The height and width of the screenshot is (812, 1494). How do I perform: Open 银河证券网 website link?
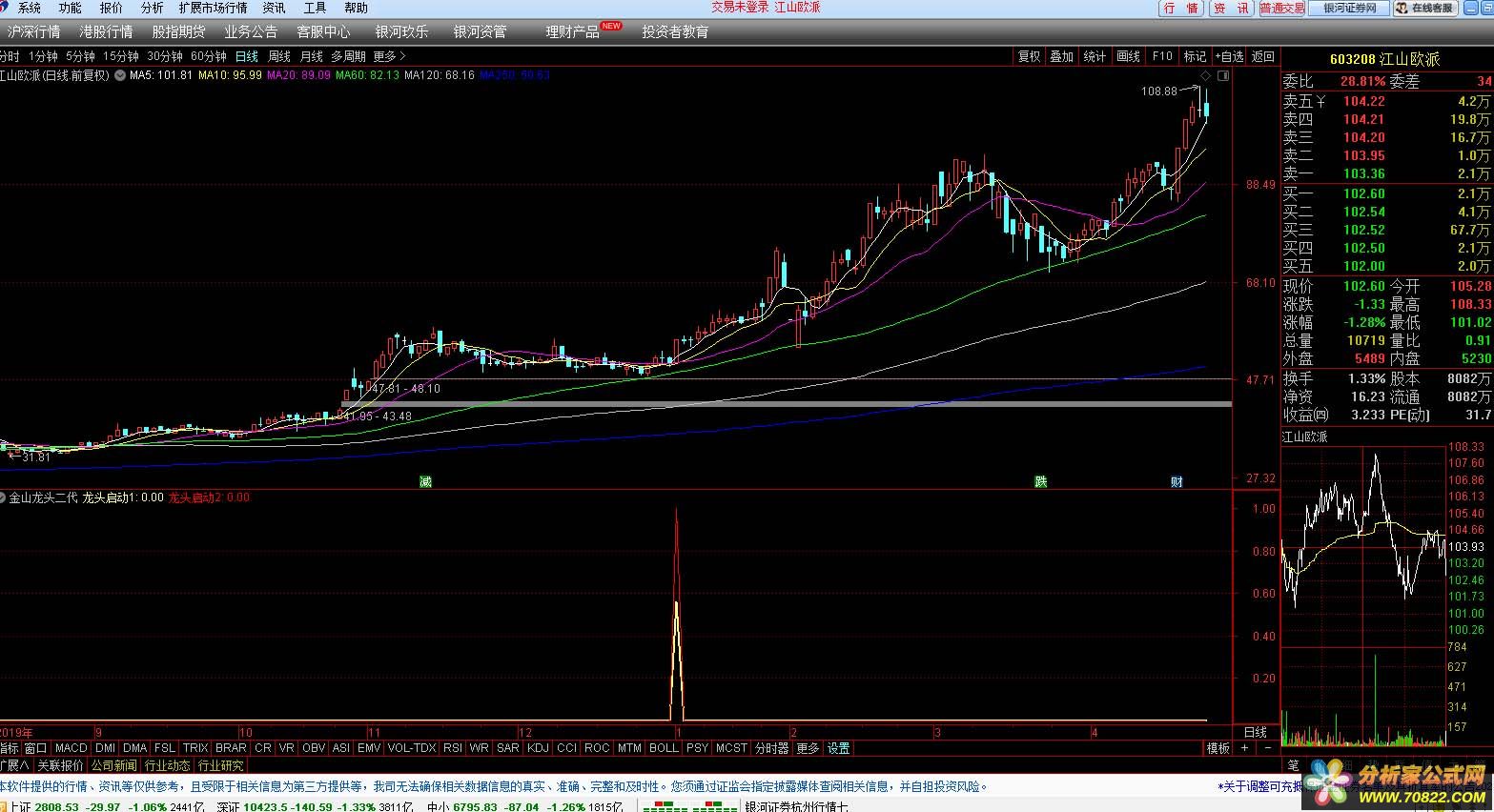(1350, 8)
